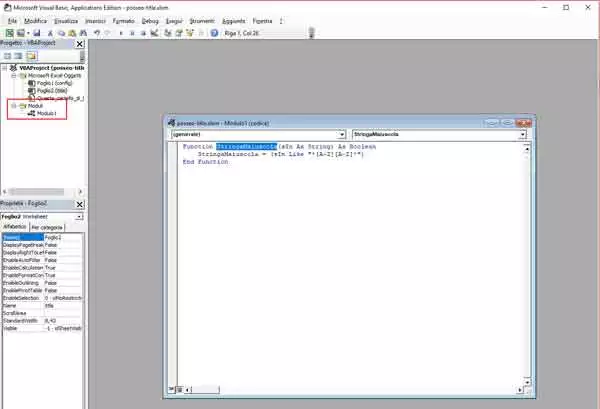This screenshot has width=600, height=409.
Task: Collapse the VBAProject root node
Action: [x=5, y=68]
